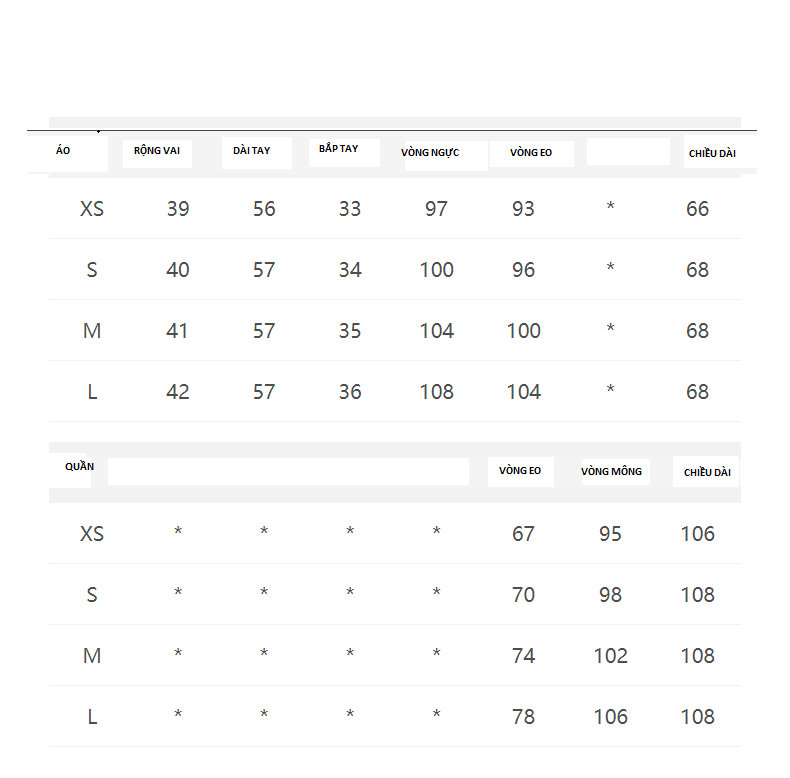This screenshot has width=790, height=778.
Task: Click the VÒNG MÔNG column header
Action: pos(612,471)
